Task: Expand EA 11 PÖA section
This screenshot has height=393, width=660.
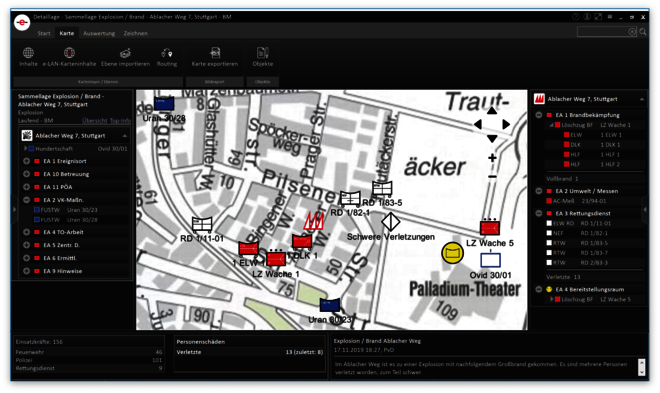Action: coord(26,187)
